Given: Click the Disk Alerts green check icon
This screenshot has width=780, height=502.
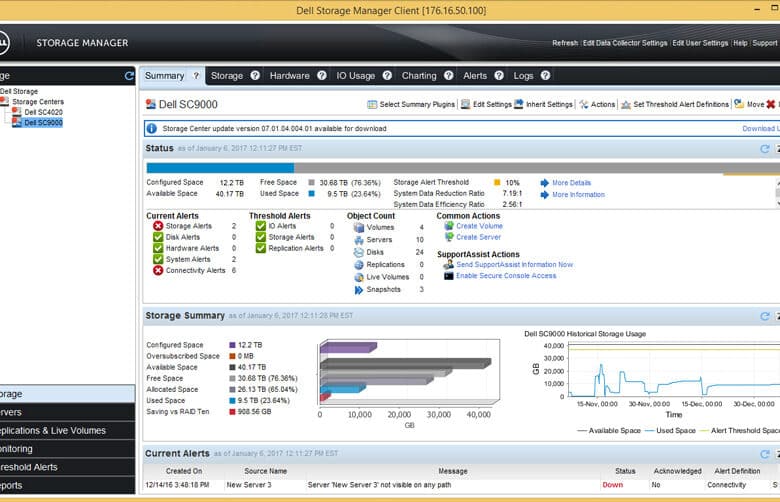Looking at the screenshot, I should (158, 237).
